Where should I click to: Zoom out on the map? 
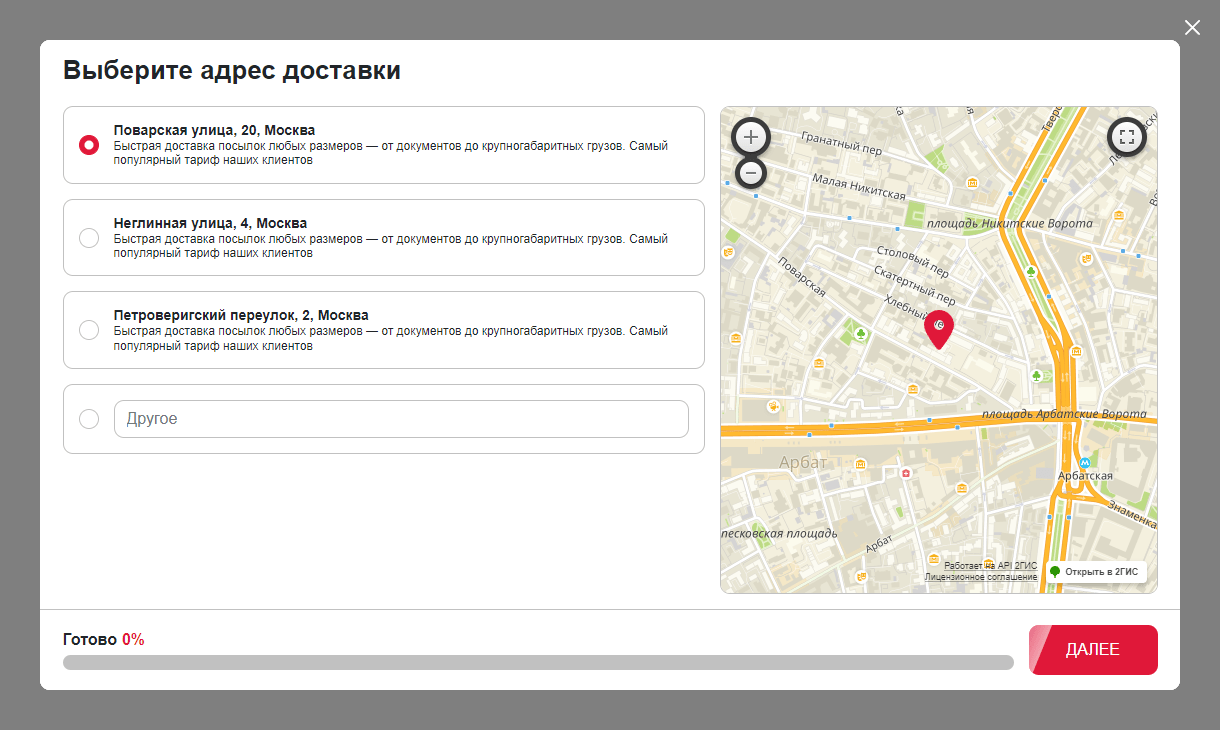[x=751, y=173]
